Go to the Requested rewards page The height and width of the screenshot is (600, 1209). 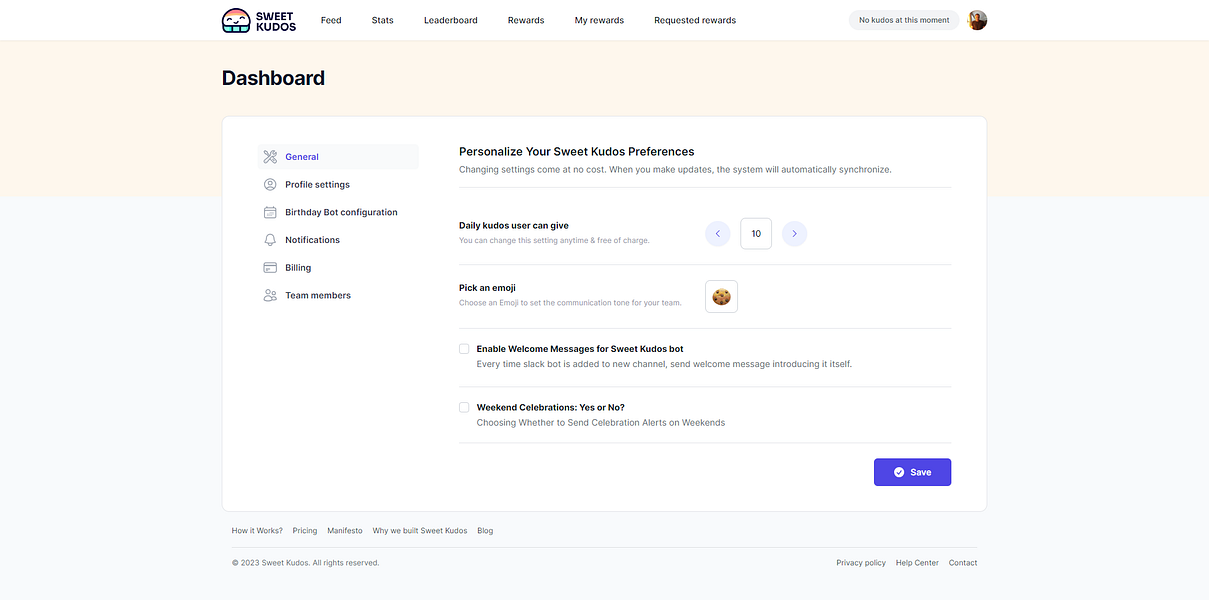[x=694, y=20]
